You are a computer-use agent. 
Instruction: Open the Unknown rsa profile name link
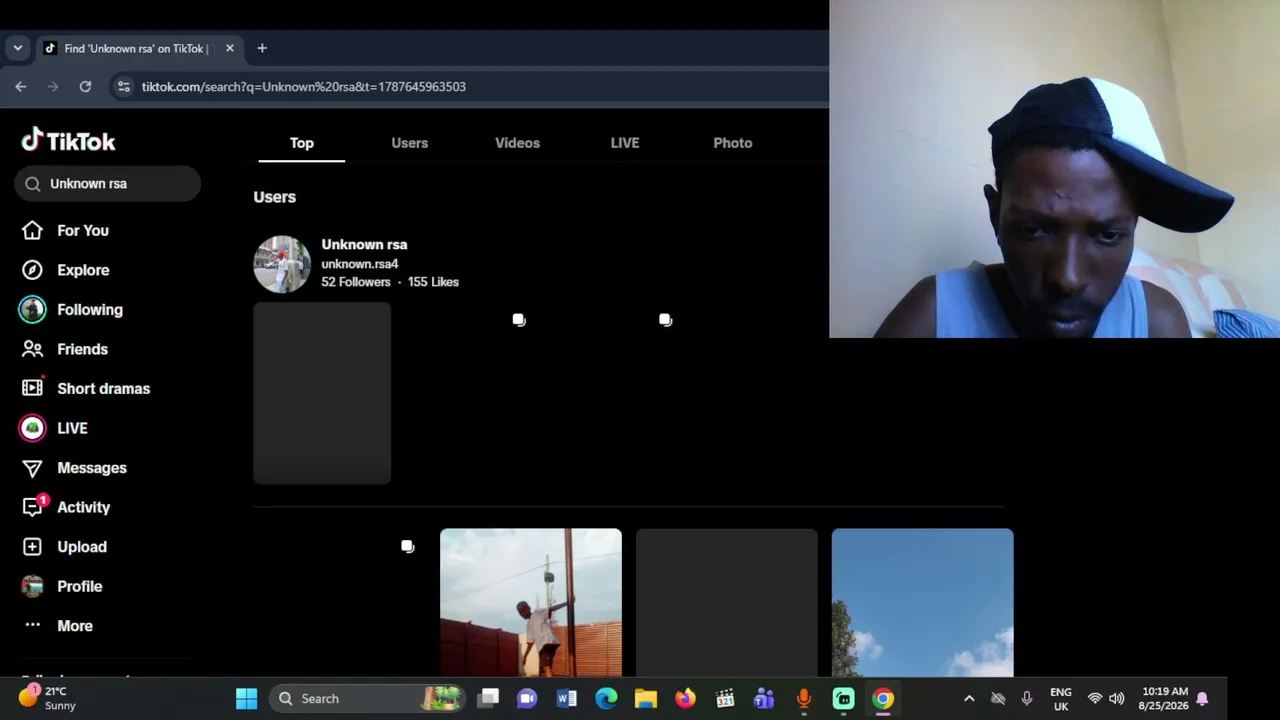(364, 244)
